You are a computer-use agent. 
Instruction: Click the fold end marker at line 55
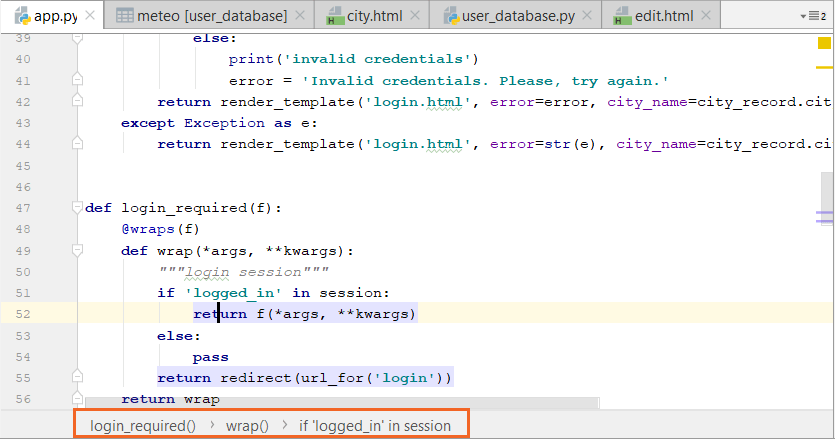(77, 378)
